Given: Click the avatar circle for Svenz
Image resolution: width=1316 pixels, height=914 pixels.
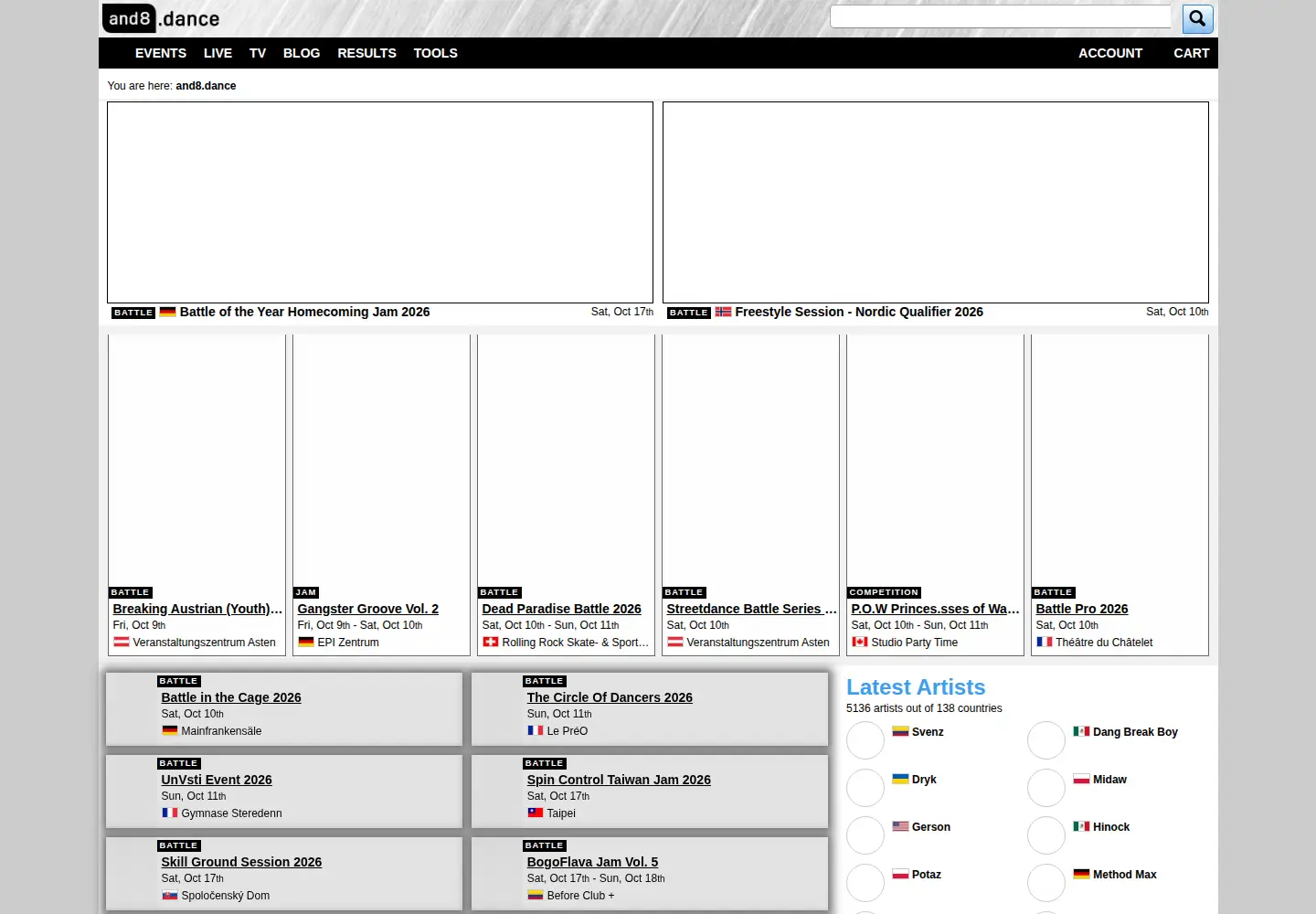Looking at the screenshot, I should 865,740.
